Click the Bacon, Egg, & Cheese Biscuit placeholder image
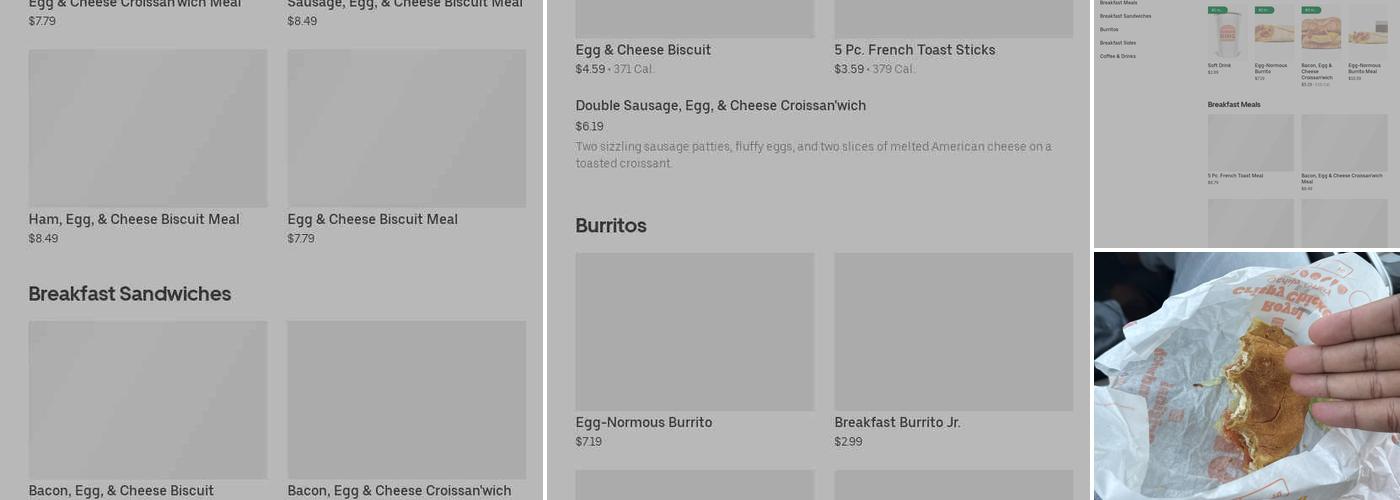 coord(147,399)
